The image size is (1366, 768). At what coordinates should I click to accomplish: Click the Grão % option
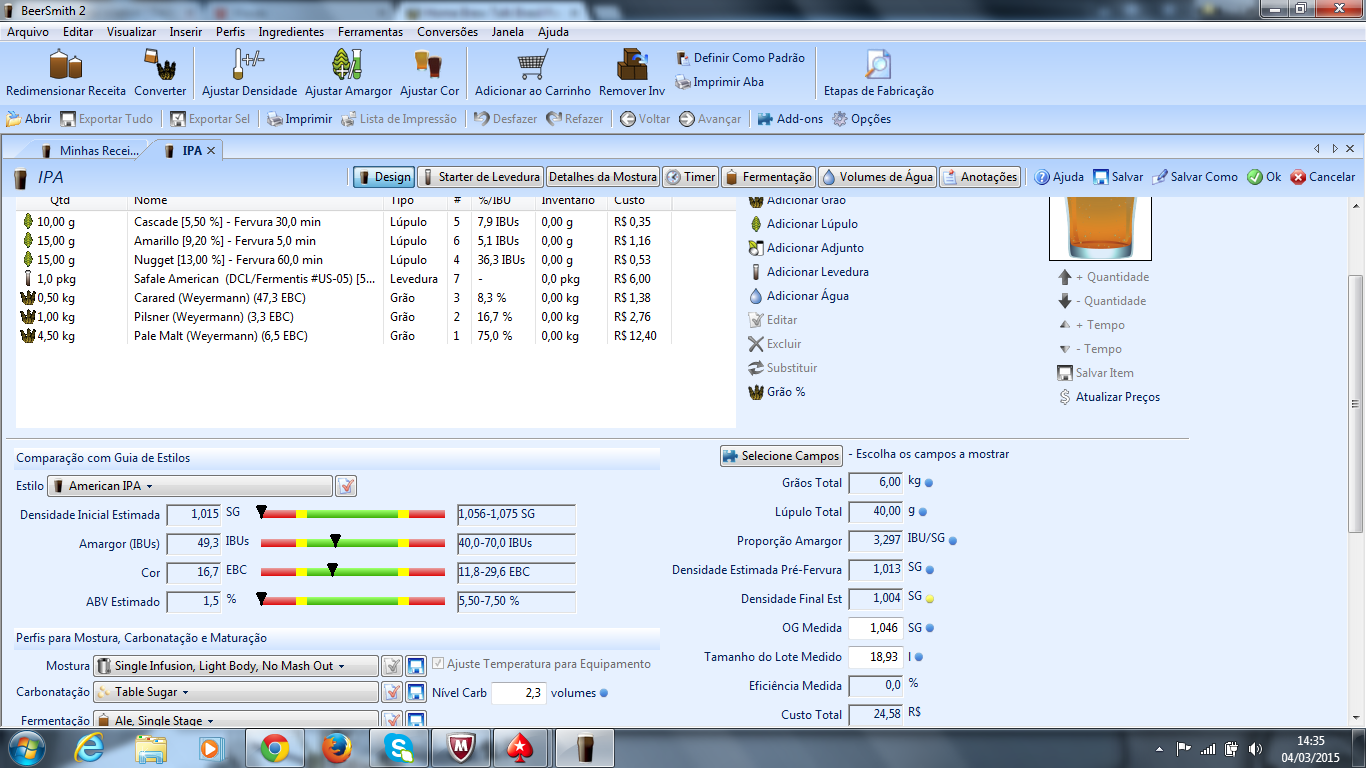(x=777, y=392)
